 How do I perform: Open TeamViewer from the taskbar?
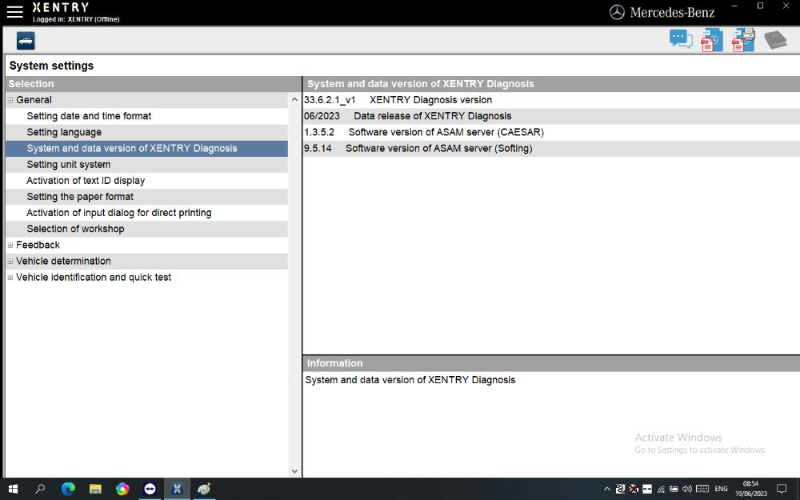click(150, 489)
